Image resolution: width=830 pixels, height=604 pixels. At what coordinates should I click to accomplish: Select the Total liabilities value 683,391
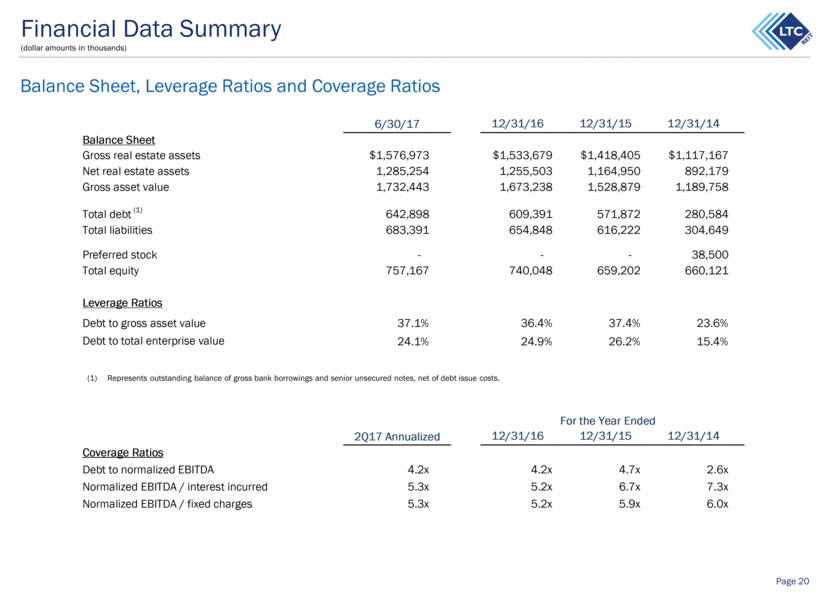(407, 230)
